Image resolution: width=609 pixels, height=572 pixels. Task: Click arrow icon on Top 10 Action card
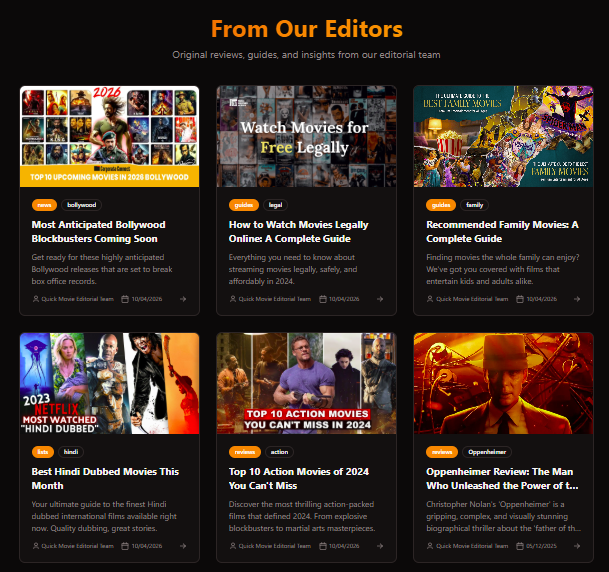pos(380,546)
